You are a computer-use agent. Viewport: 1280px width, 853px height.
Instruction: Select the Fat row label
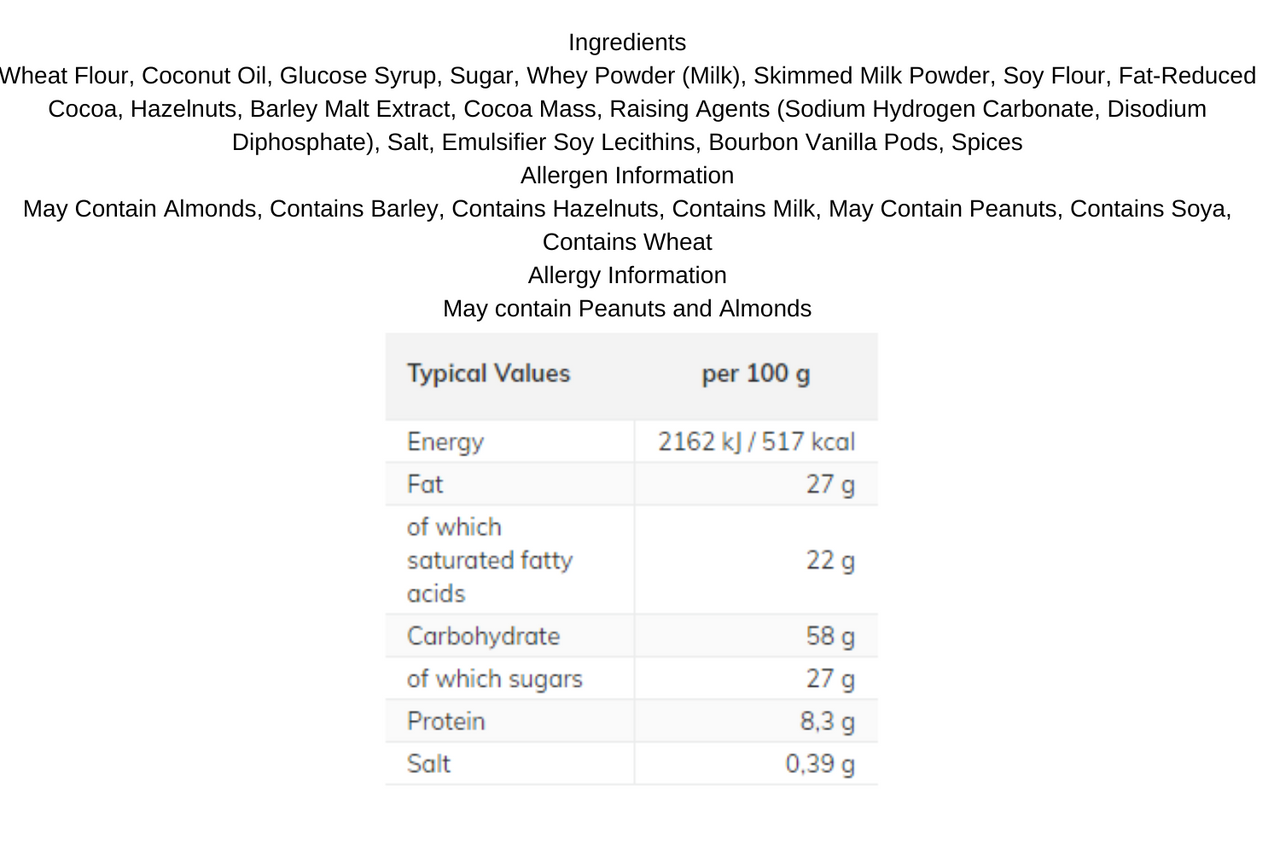pos(425,485)
